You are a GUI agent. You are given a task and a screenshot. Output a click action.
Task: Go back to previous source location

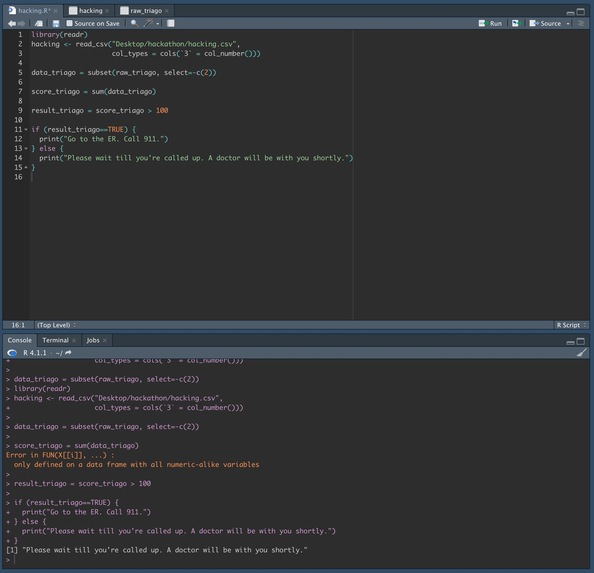click(12, 23)
